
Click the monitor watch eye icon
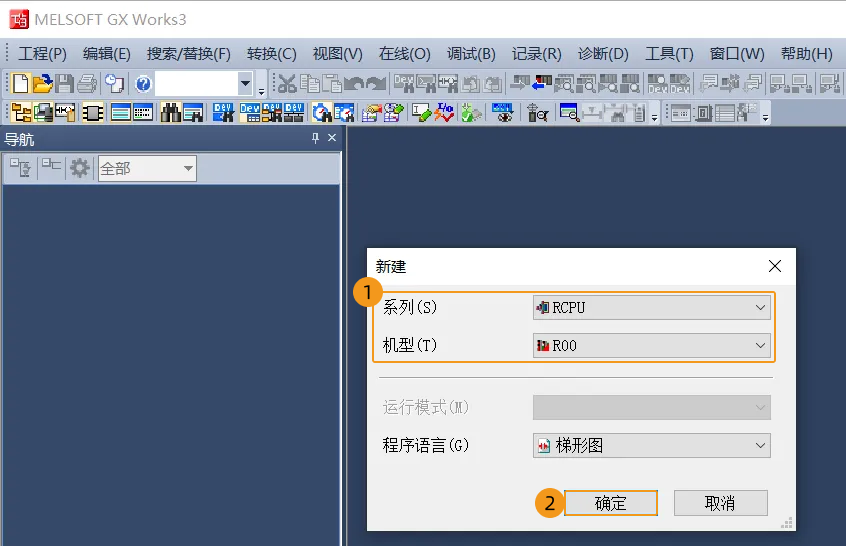tap(503, 113)
